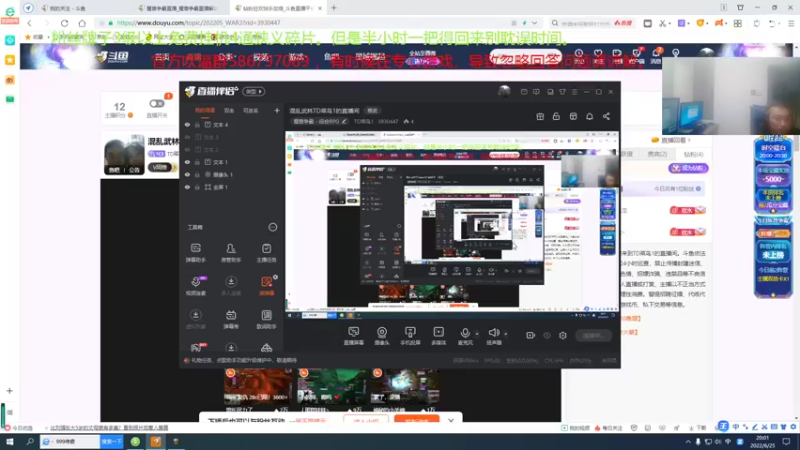Screen dimensions: 800x450
Task: Add a 手机投屏 phone mirroring source
Action: [410, 336]
